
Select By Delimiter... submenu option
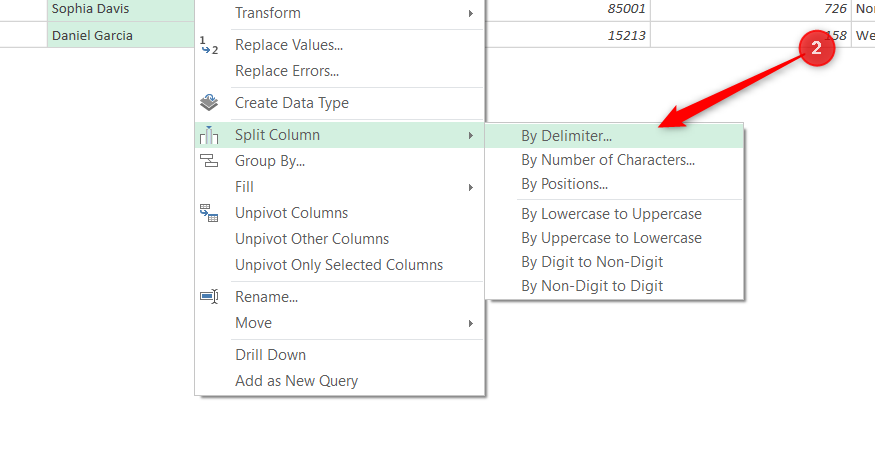click(x=614, y=136)
